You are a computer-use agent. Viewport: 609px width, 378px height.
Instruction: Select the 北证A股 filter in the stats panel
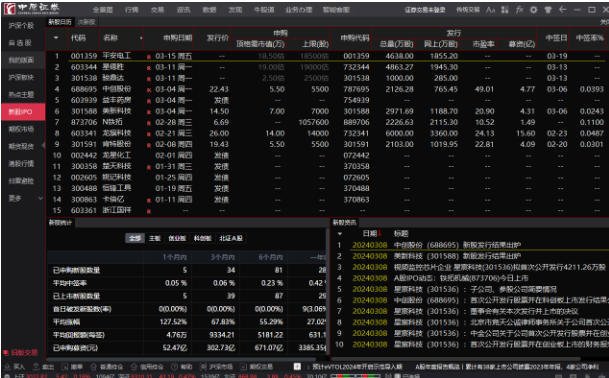[x=231, y=238]
